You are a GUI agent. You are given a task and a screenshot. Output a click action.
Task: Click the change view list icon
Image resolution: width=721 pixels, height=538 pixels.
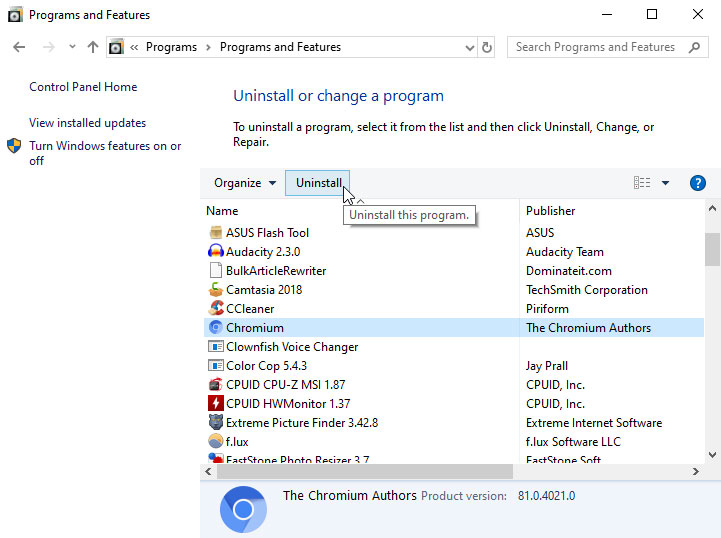coord(642,183)
